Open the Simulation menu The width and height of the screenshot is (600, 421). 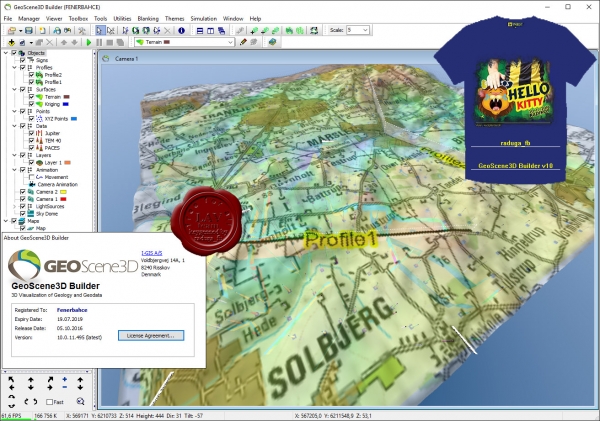tap(204, 18)
